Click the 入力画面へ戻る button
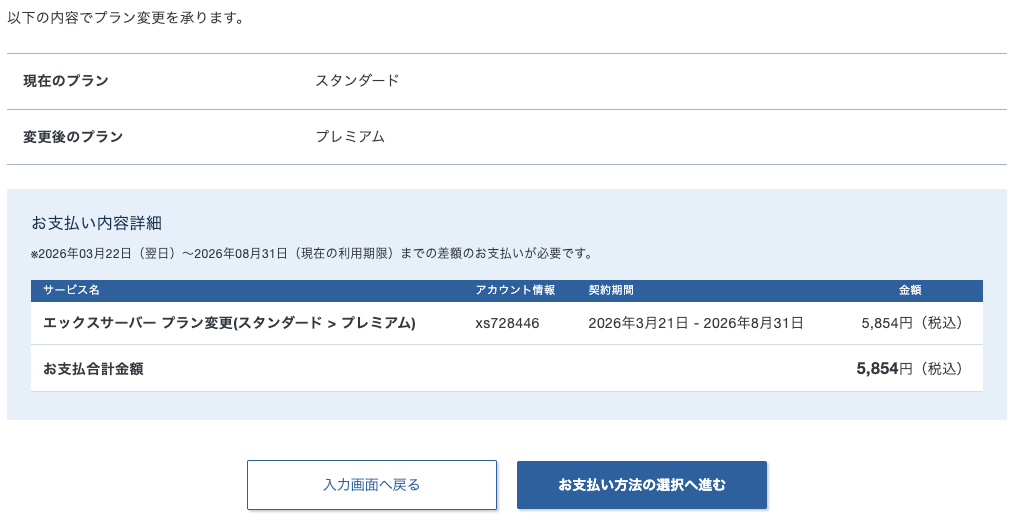Screen dimensions: 1016x523 click(371, 485)
